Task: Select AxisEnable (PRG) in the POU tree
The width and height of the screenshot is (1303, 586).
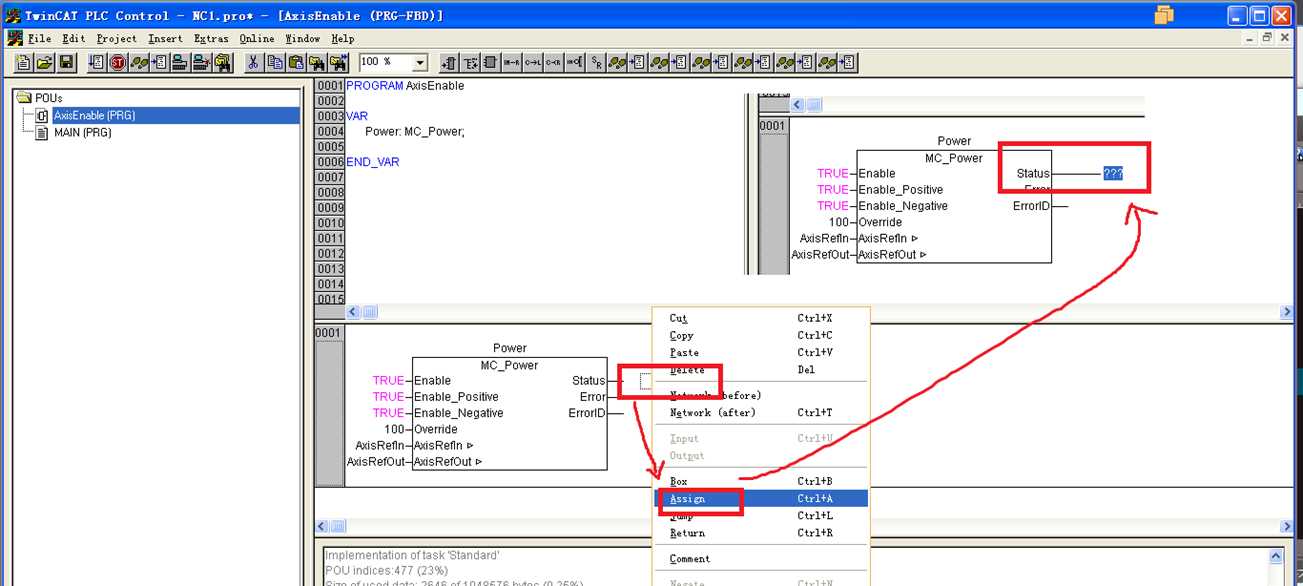Action: pos(94,115)
